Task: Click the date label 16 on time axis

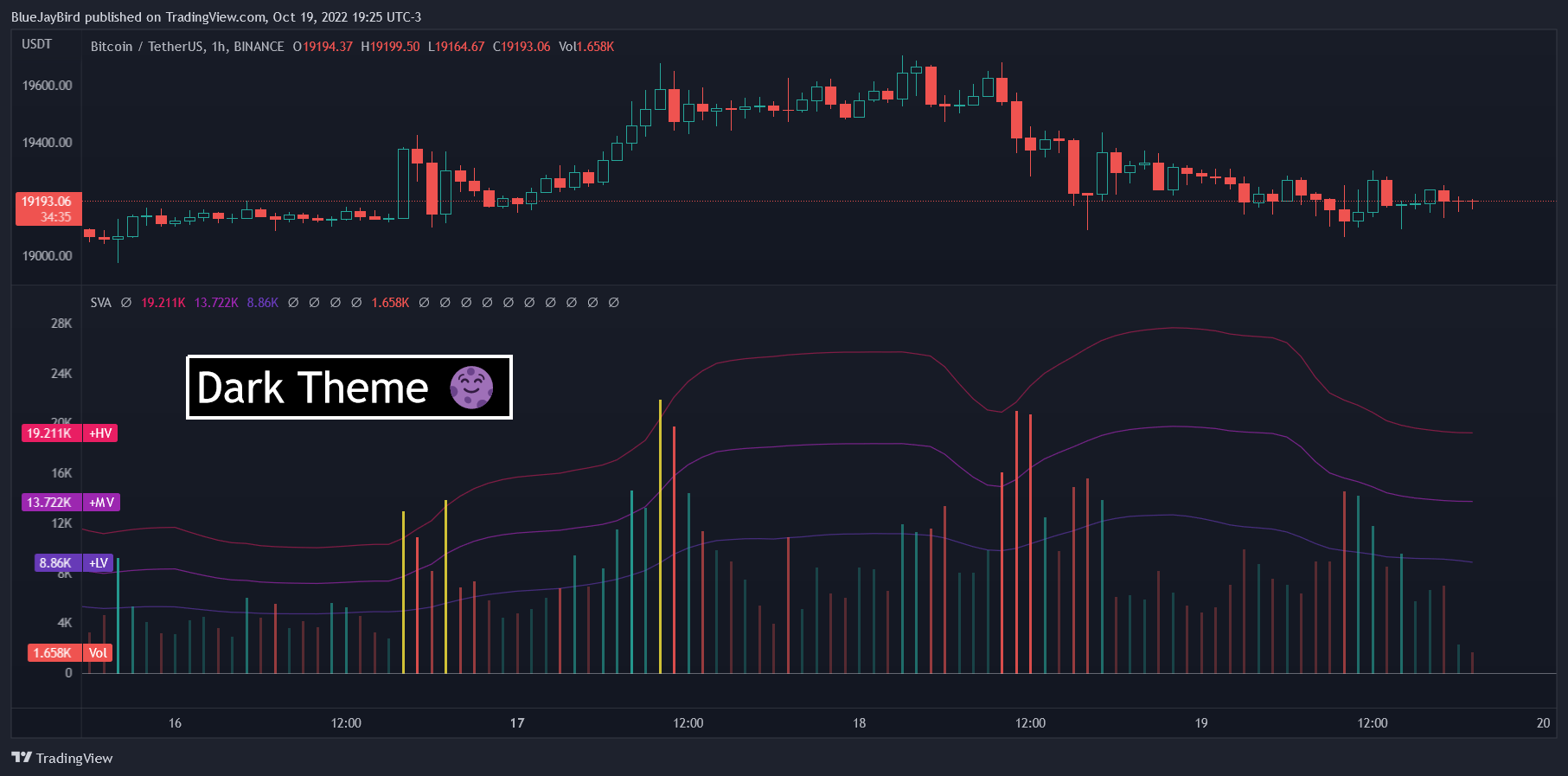Action: [175, 723]
